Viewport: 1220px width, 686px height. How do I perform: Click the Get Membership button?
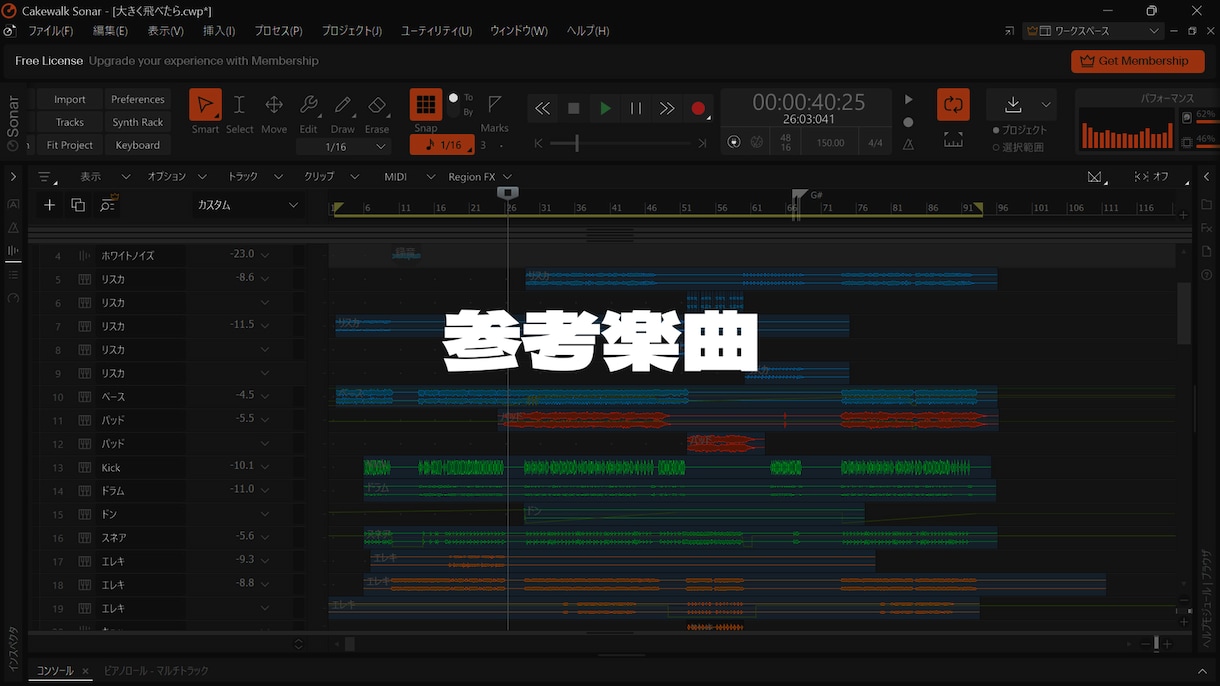tap(1137, 61)
